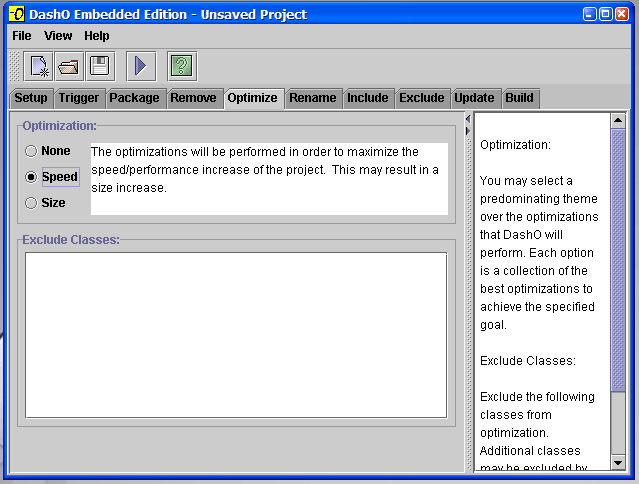This screenshot has height=484, width=639.
Task: Click the 'Optimization:' heading in help panel
Action: 516,145
